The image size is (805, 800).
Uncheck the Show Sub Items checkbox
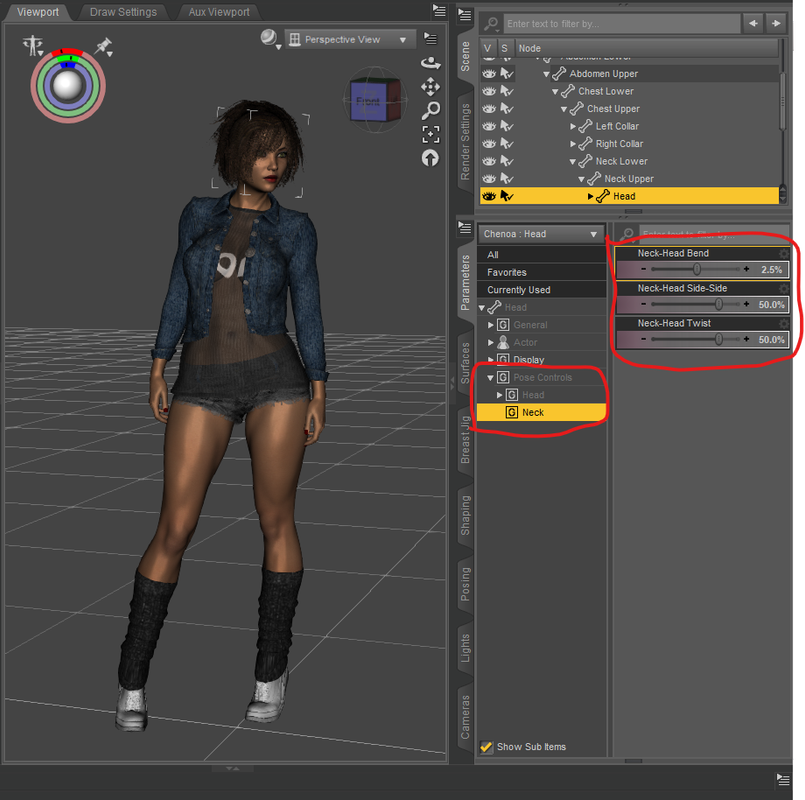[x=486, y=747]
